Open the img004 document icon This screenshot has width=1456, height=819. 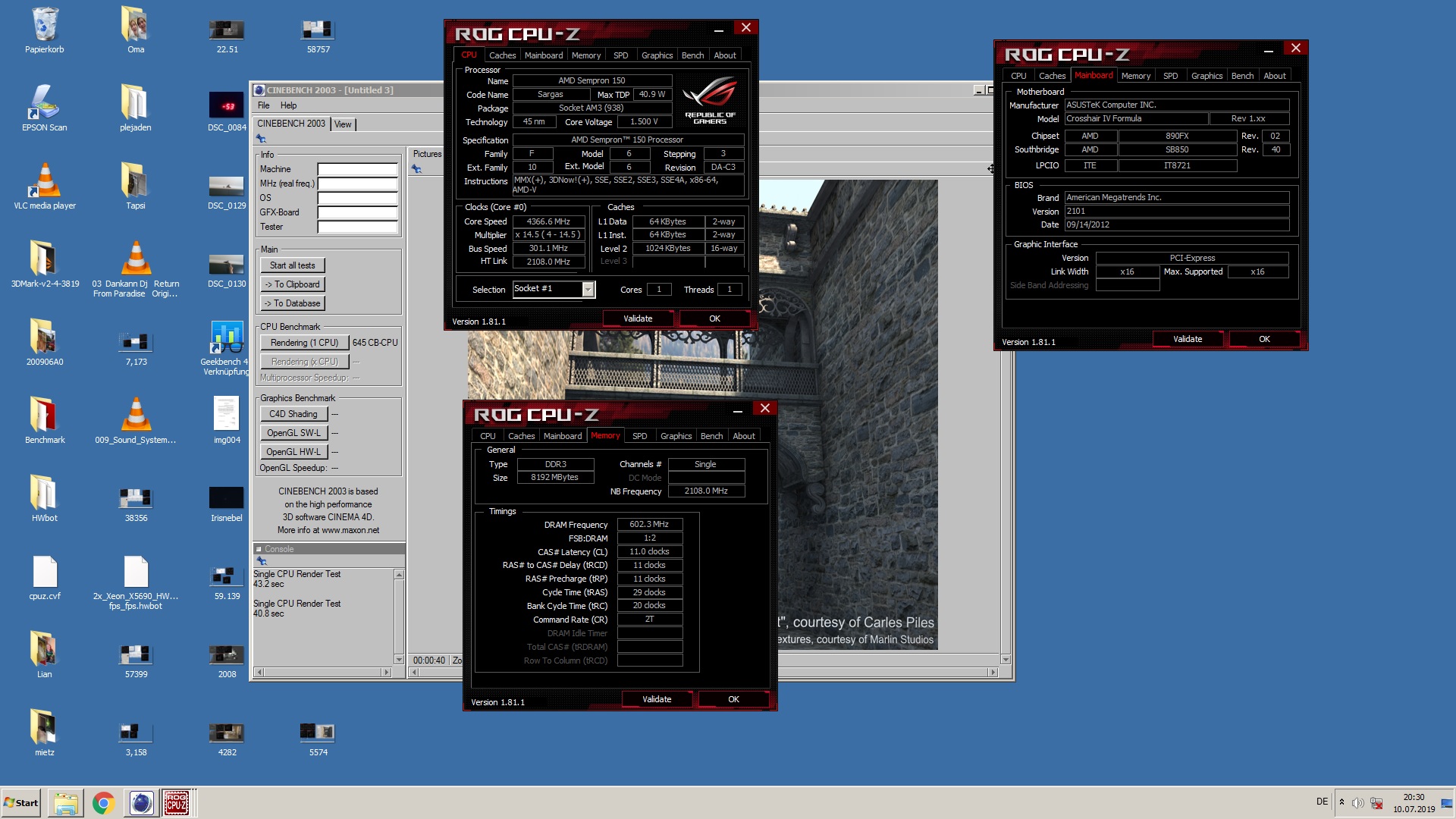pos(227,421)
